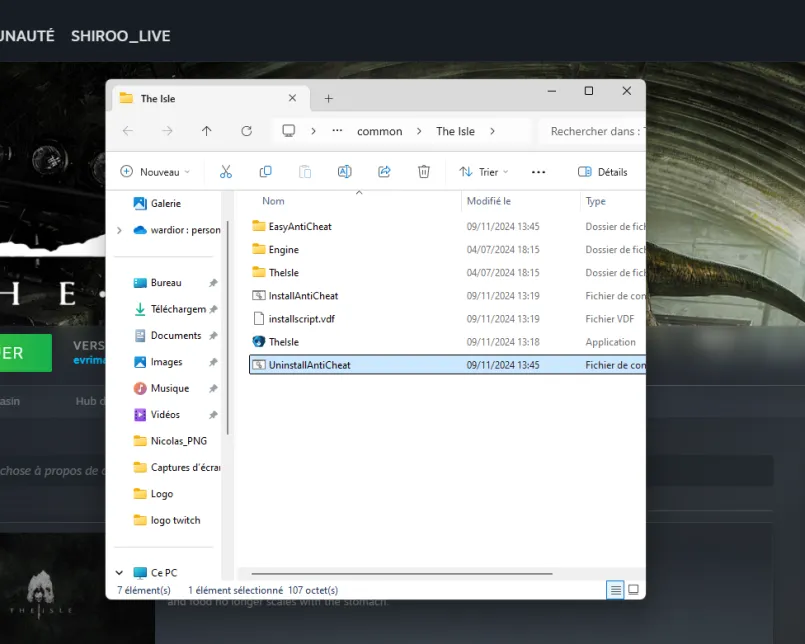Screen dimensions: 805x644
Task: Click the Share icon in toolbar
Action: 384,172
